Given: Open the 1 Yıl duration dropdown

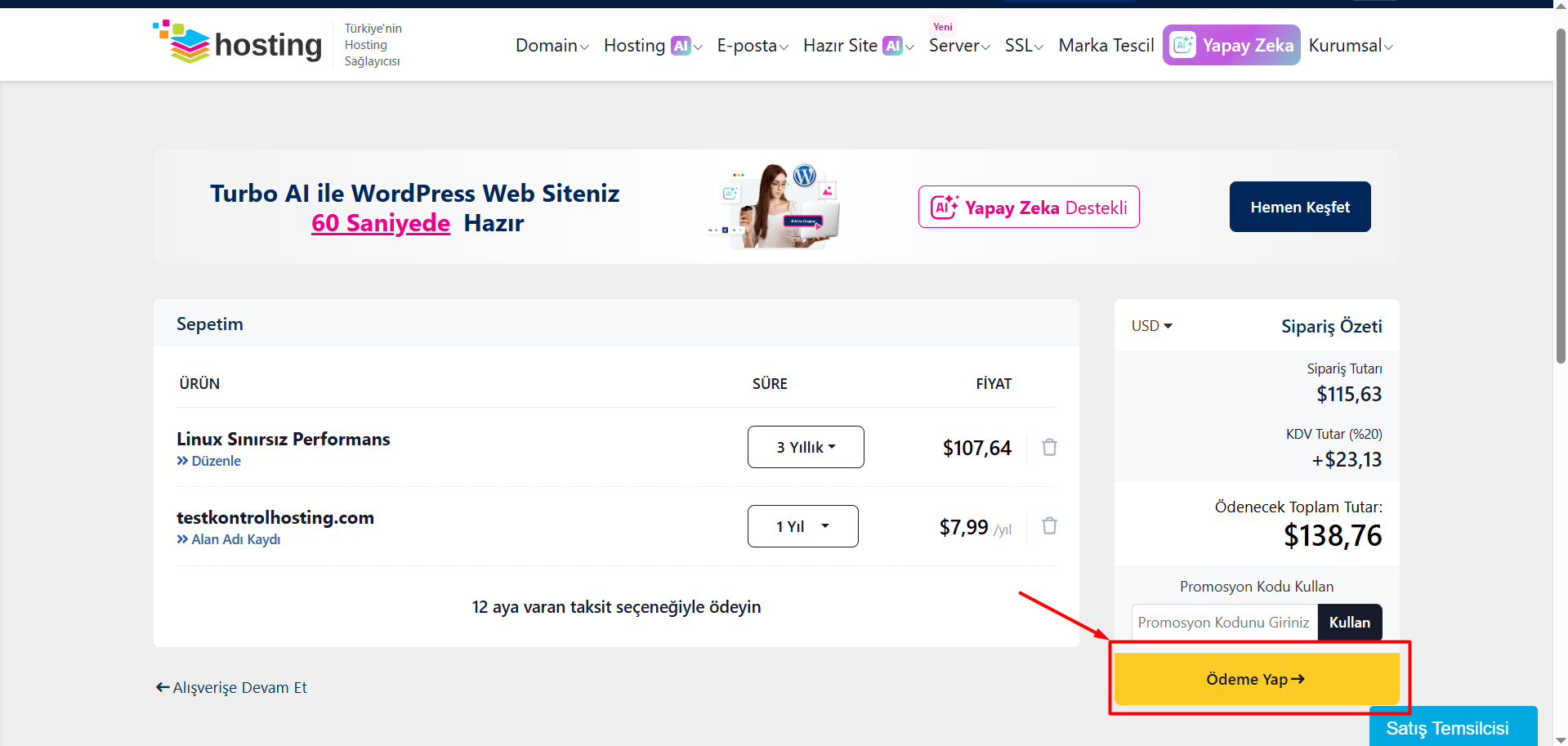Looking at the screenshot, I should point(802,526).
